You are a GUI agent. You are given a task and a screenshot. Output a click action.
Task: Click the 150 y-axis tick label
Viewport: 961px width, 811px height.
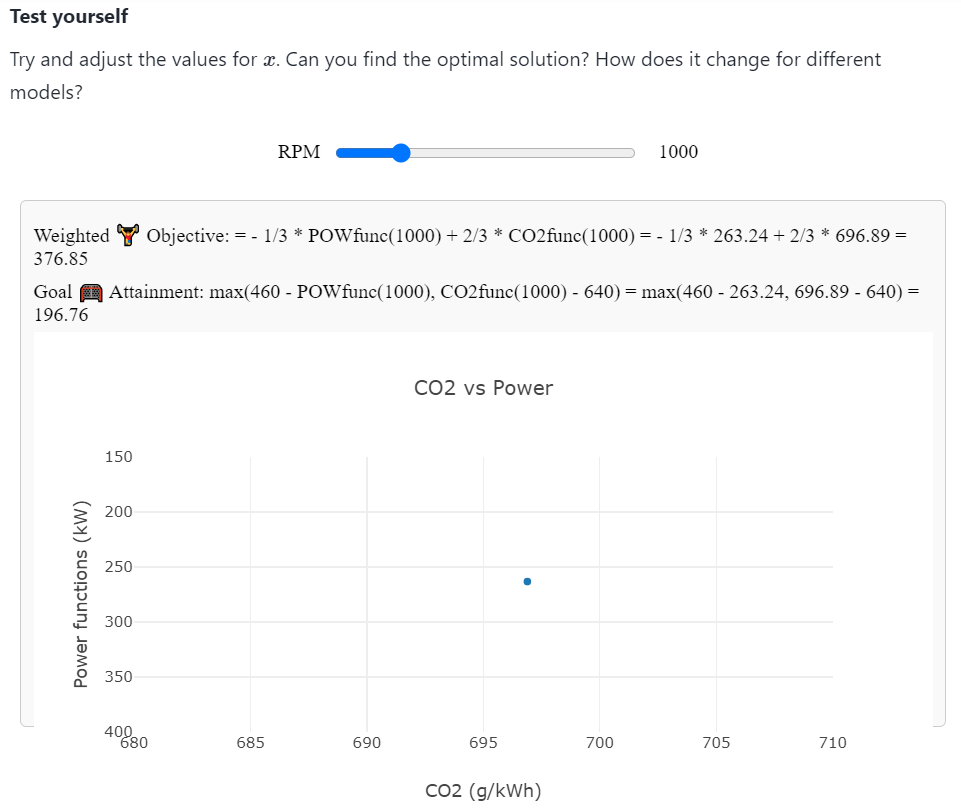(x=118, y=457)
